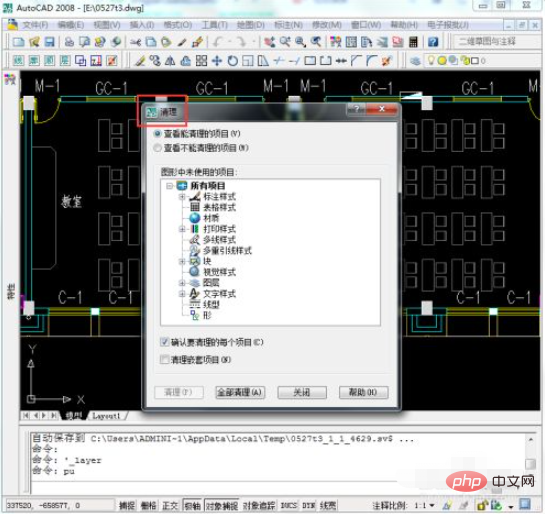Click the Mirror tool icon

[170, 61]
